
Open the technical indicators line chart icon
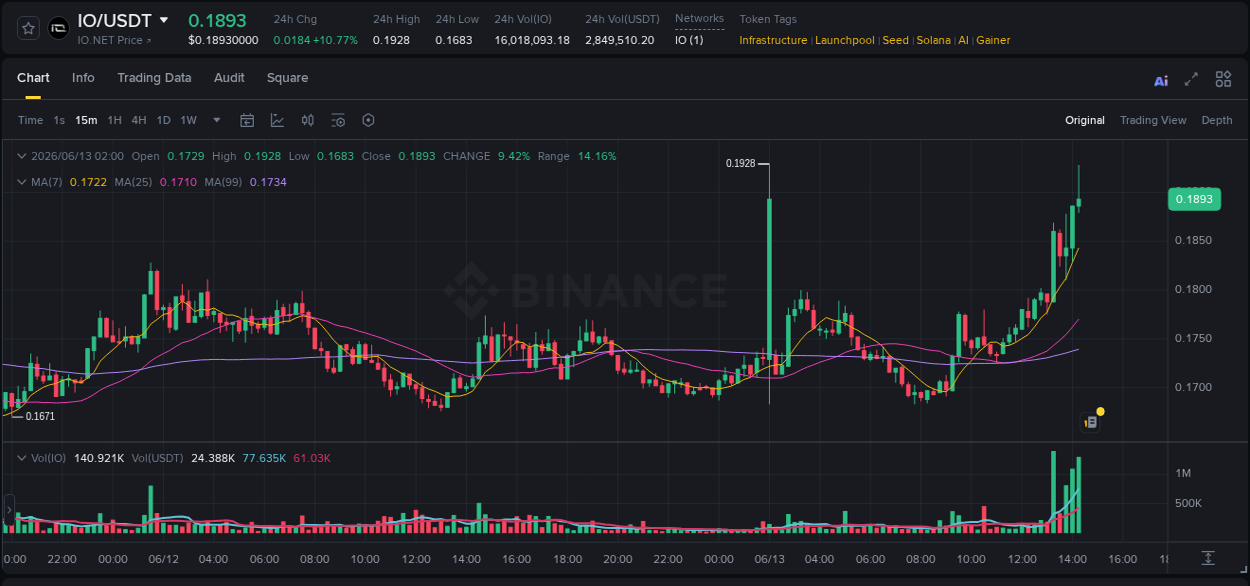[277, 120]
